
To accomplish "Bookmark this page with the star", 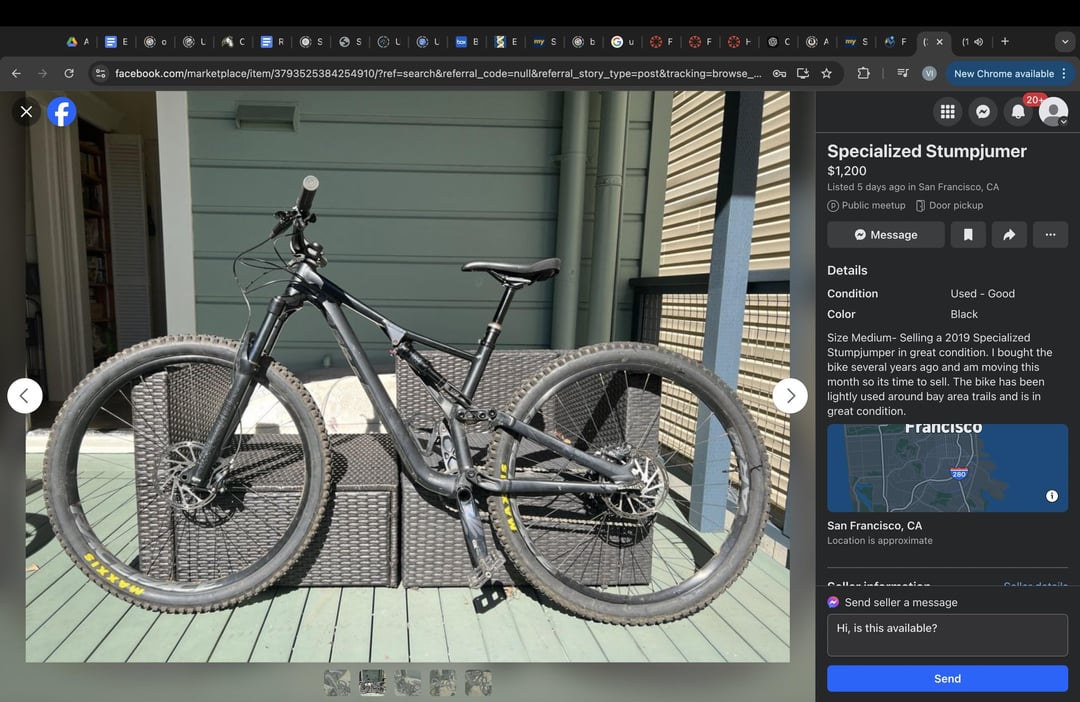I will click(827, 73).
